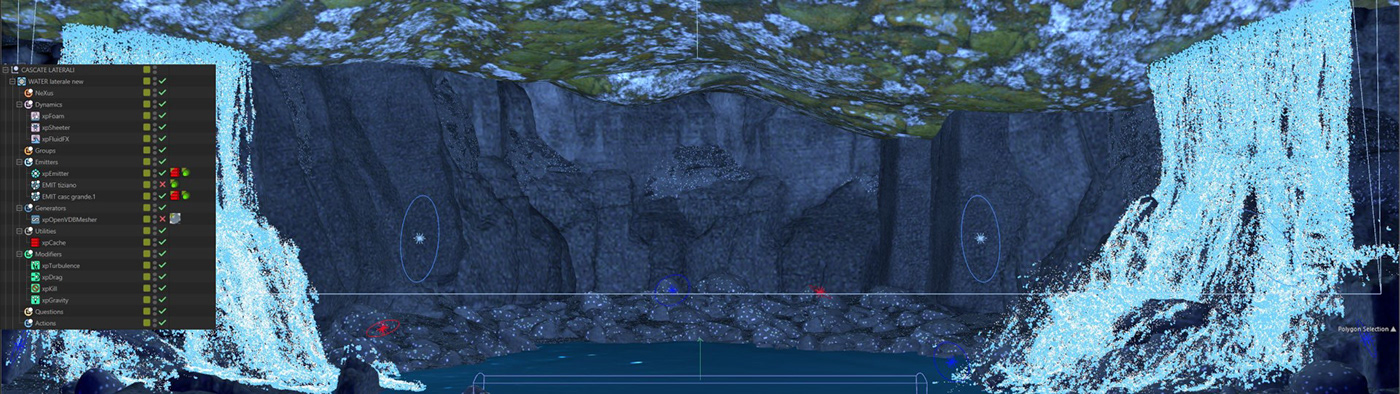1400x394 pixels.
Task: Select the left blue ellipse emitter in viewport
Action: pos(419,238)
